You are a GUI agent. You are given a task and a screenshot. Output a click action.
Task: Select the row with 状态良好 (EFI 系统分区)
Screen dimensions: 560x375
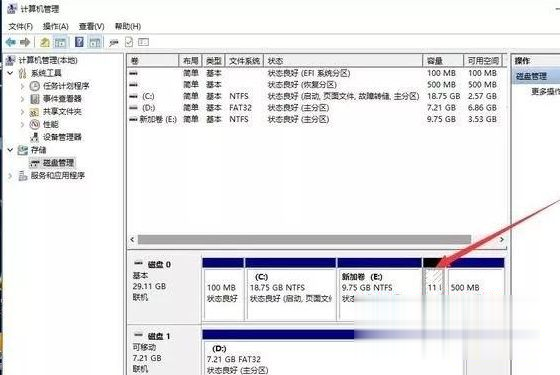315,73
